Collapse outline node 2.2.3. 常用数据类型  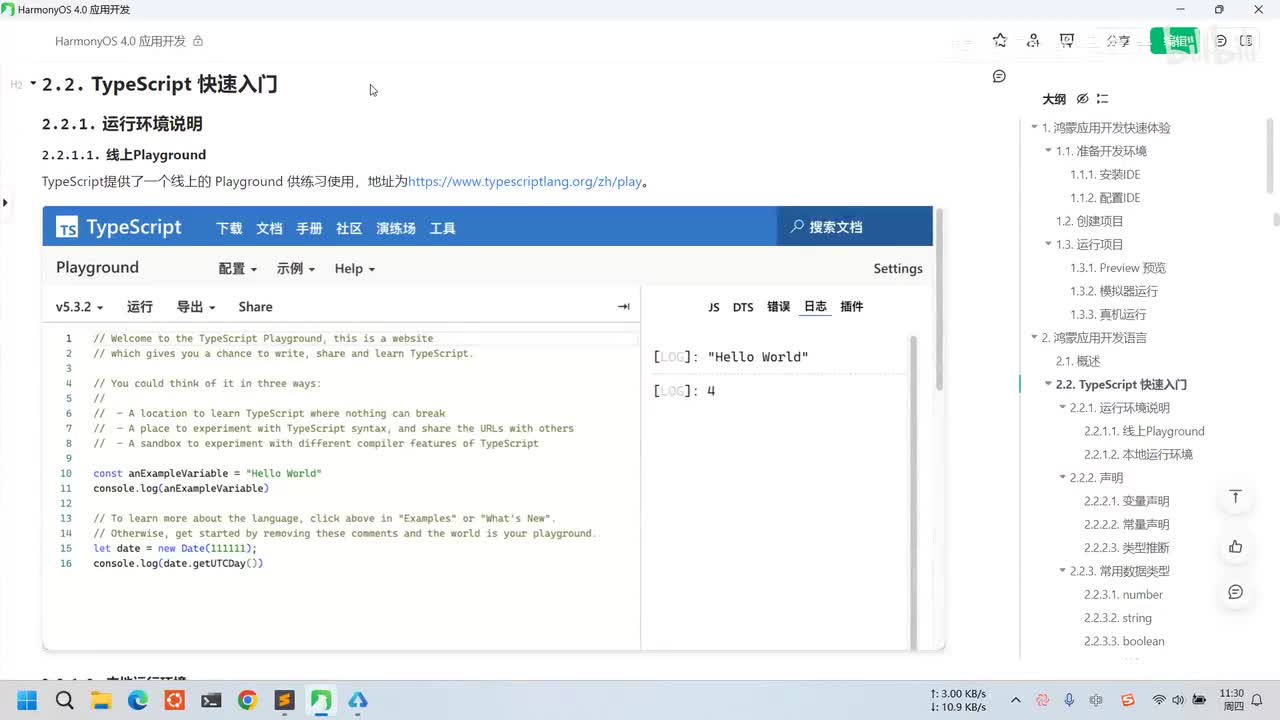coord(1062,571)
